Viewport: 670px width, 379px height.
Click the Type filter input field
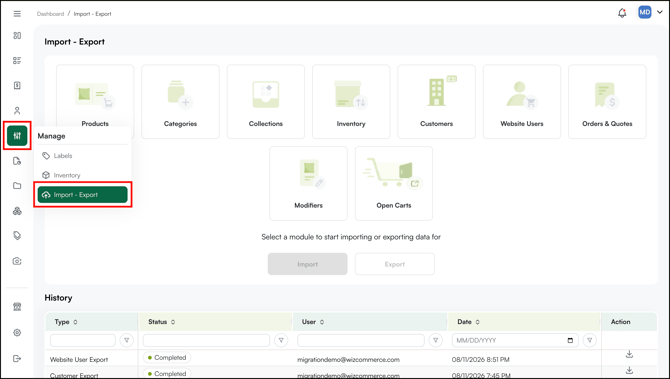point(83,340)
